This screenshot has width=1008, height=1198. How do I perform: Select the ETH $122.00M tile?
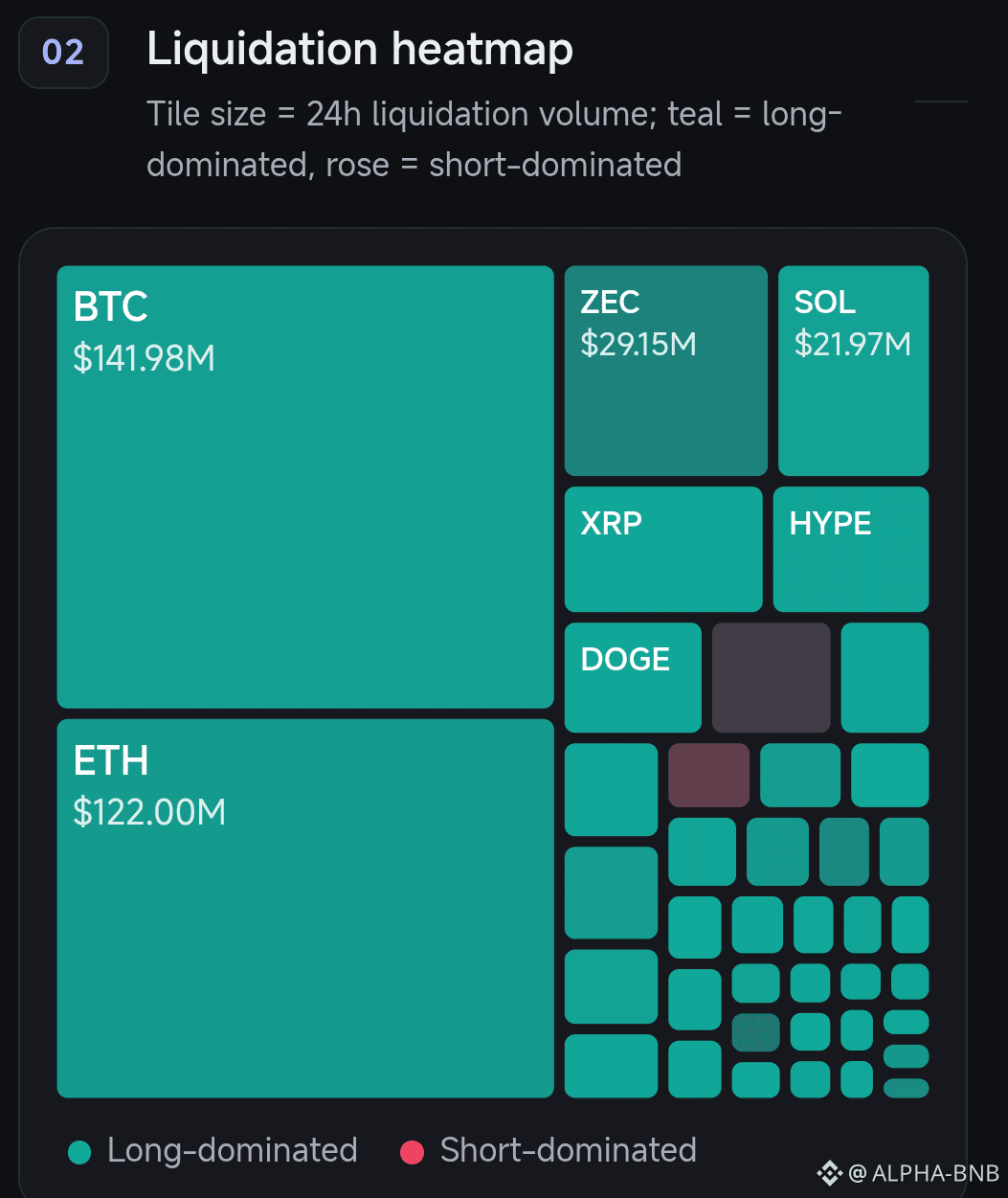(305, 908)
